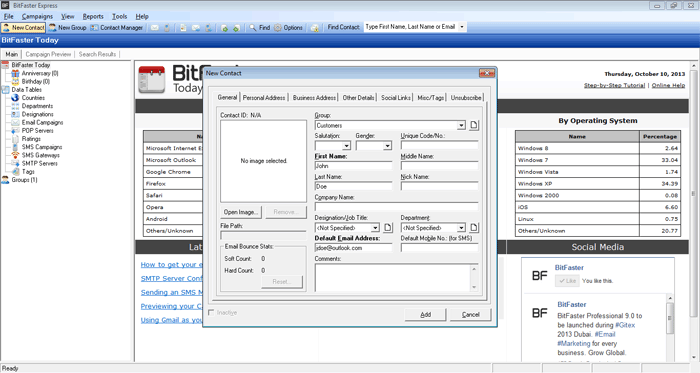Open the Salutation dropdown

[346, 146]
